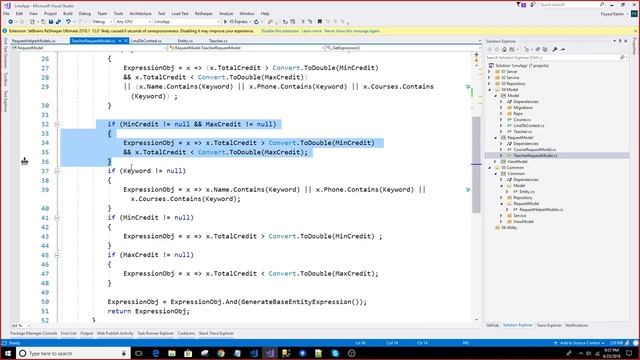The image size is (640, 360).
Task: Collapse the code block at line 41
Action: point(57,218)
